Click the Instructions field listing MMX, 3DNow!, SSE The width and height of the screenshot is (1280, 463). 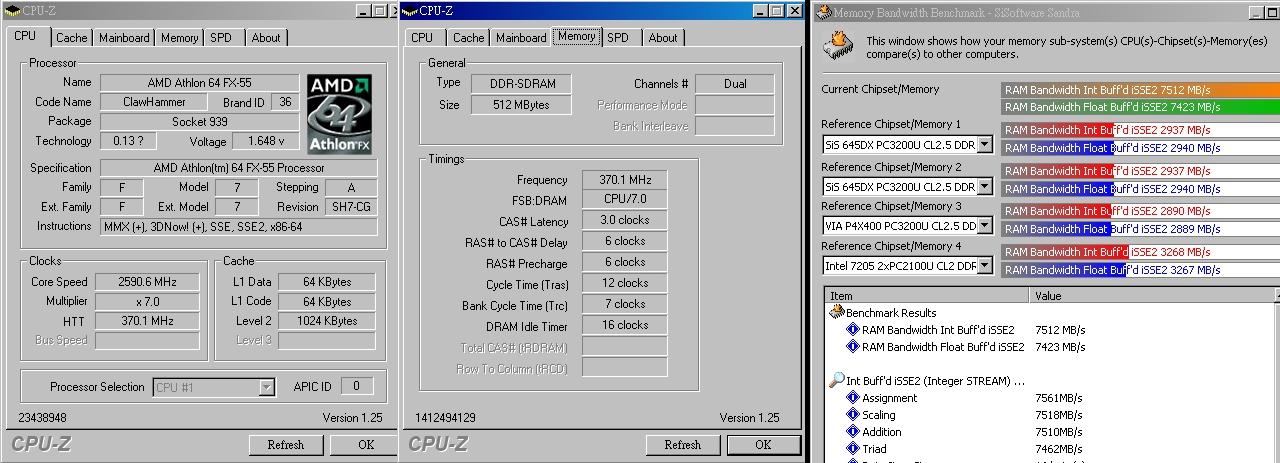[x=239, y=226]
